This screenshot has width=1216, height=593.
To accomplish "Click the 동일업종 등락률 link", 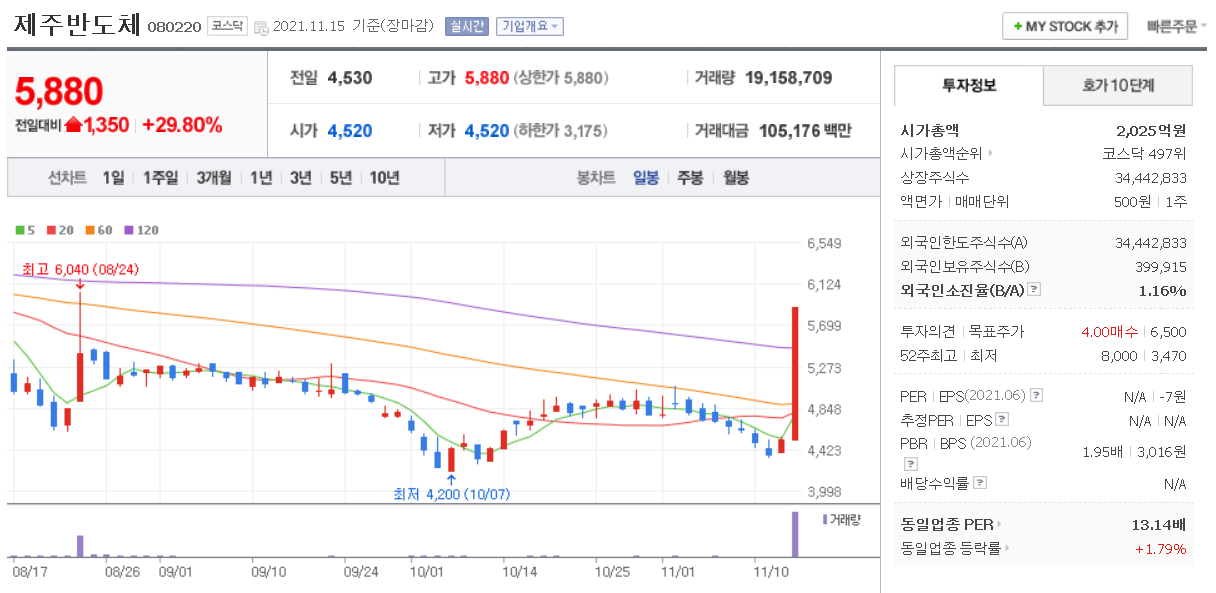I will [951, 548].
